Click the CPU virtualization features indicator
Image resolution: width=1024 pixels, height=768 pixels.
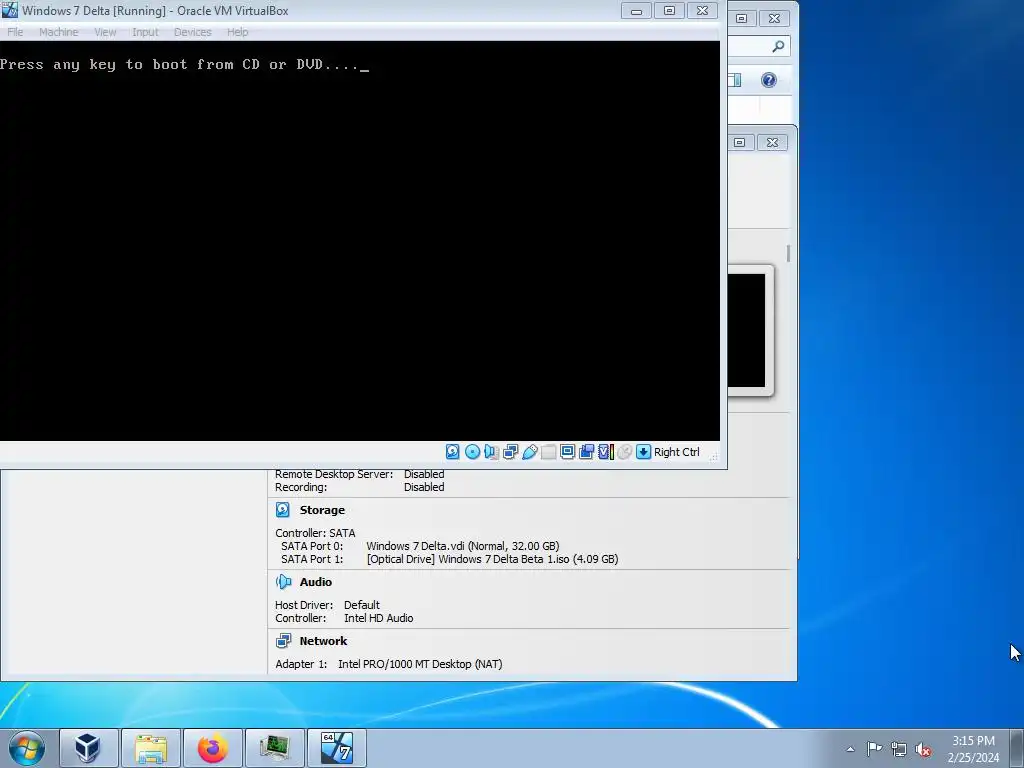coord(605,452)
